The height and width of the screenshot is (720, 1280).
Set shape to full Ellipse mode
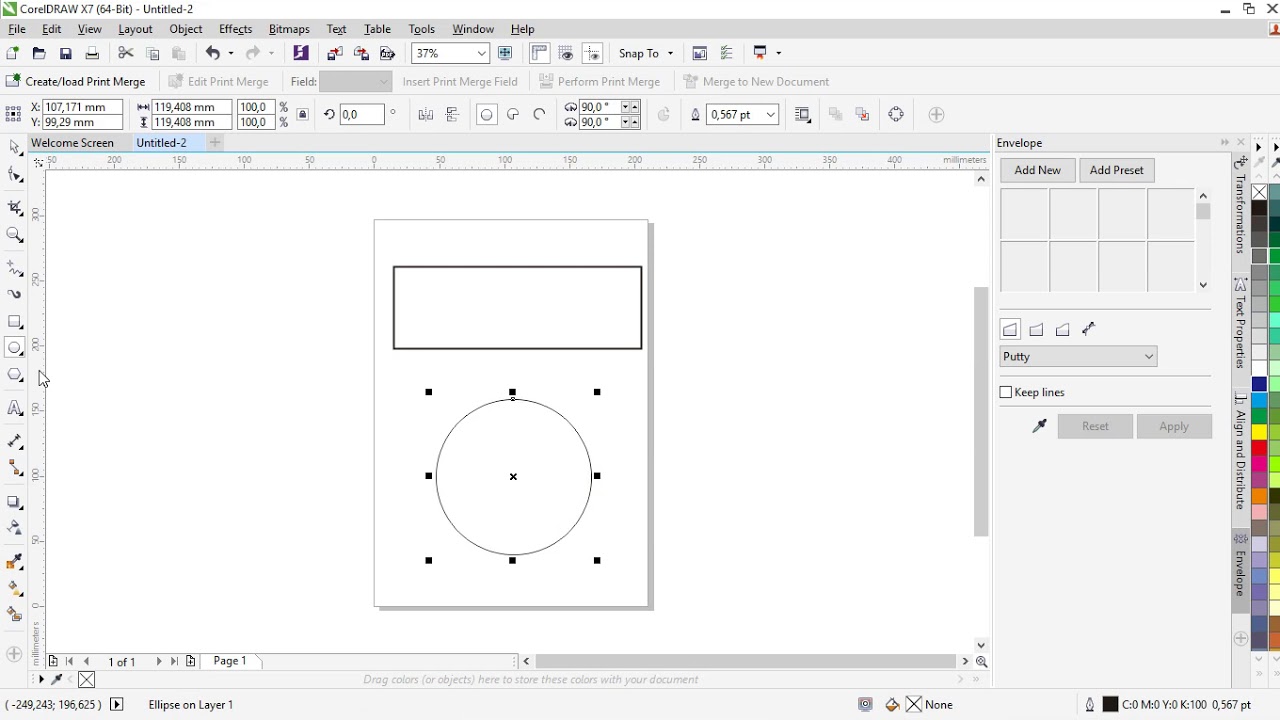486,115
